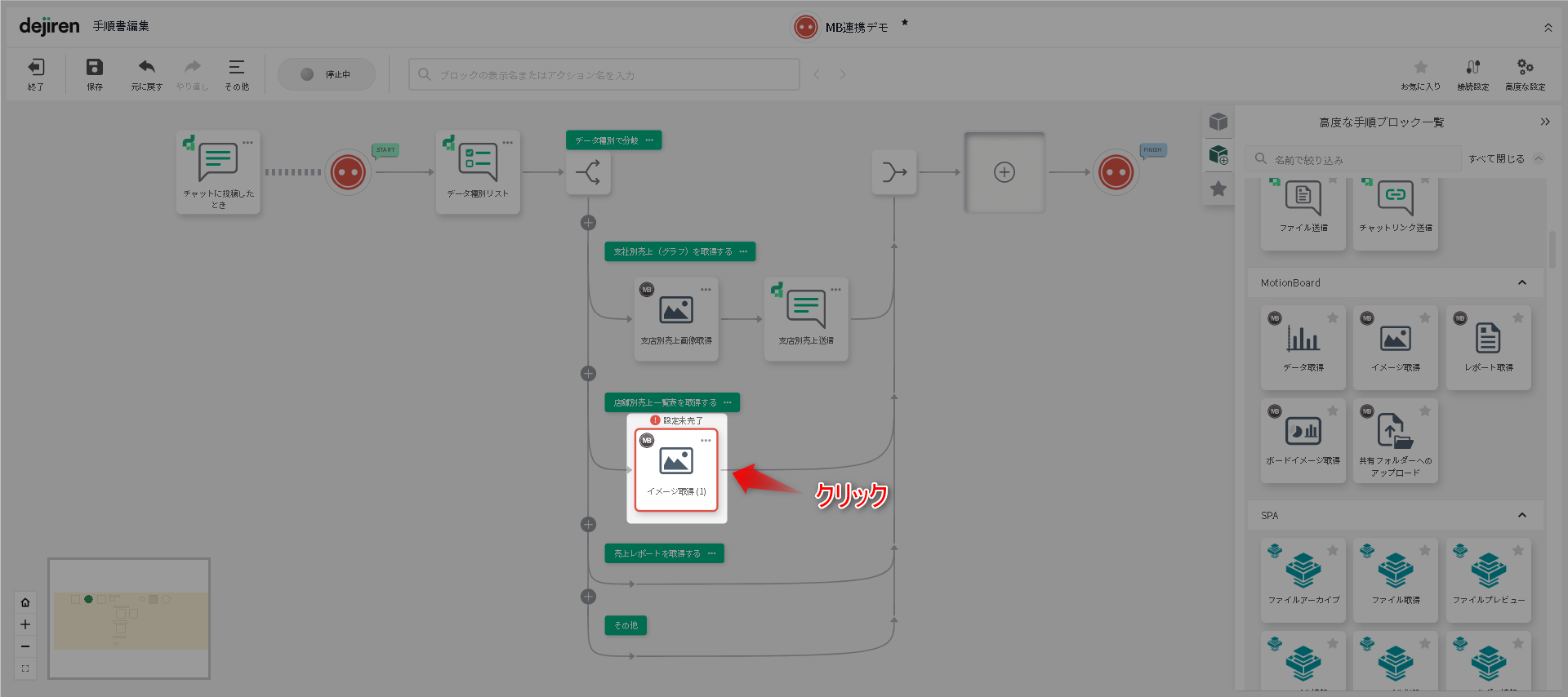This screenshot has width=1568, height=697.
Task: Add branch above 店舗別売上一覧表 with plus
Action: (x=588, y=374)
